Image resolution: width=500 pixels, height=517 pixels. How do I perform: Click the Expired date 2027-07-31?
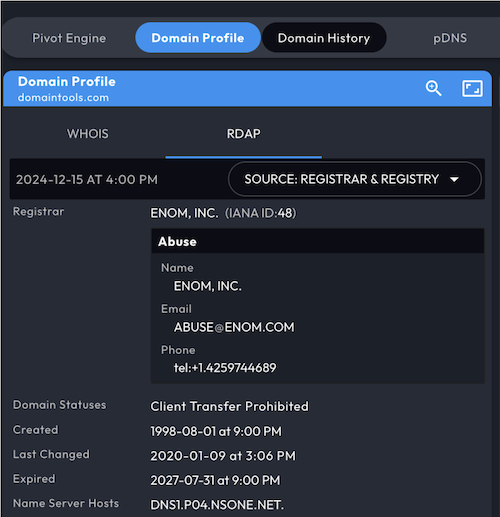tap(215, 480)
